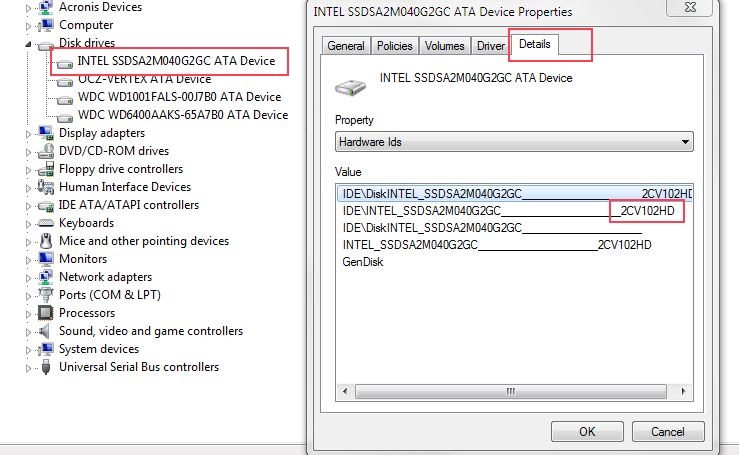
Task: Click the right arrow of Value scrollbar
Action: [683, 391]
